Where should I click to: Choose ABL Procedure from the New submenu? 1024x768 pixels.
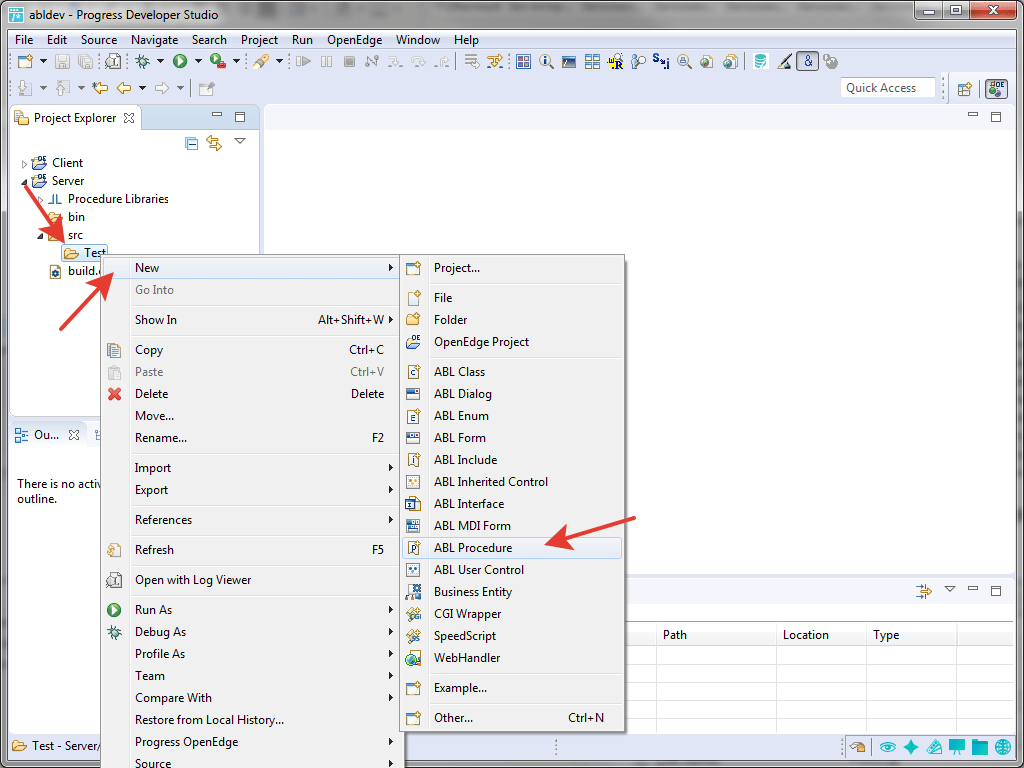click(512, 548)
